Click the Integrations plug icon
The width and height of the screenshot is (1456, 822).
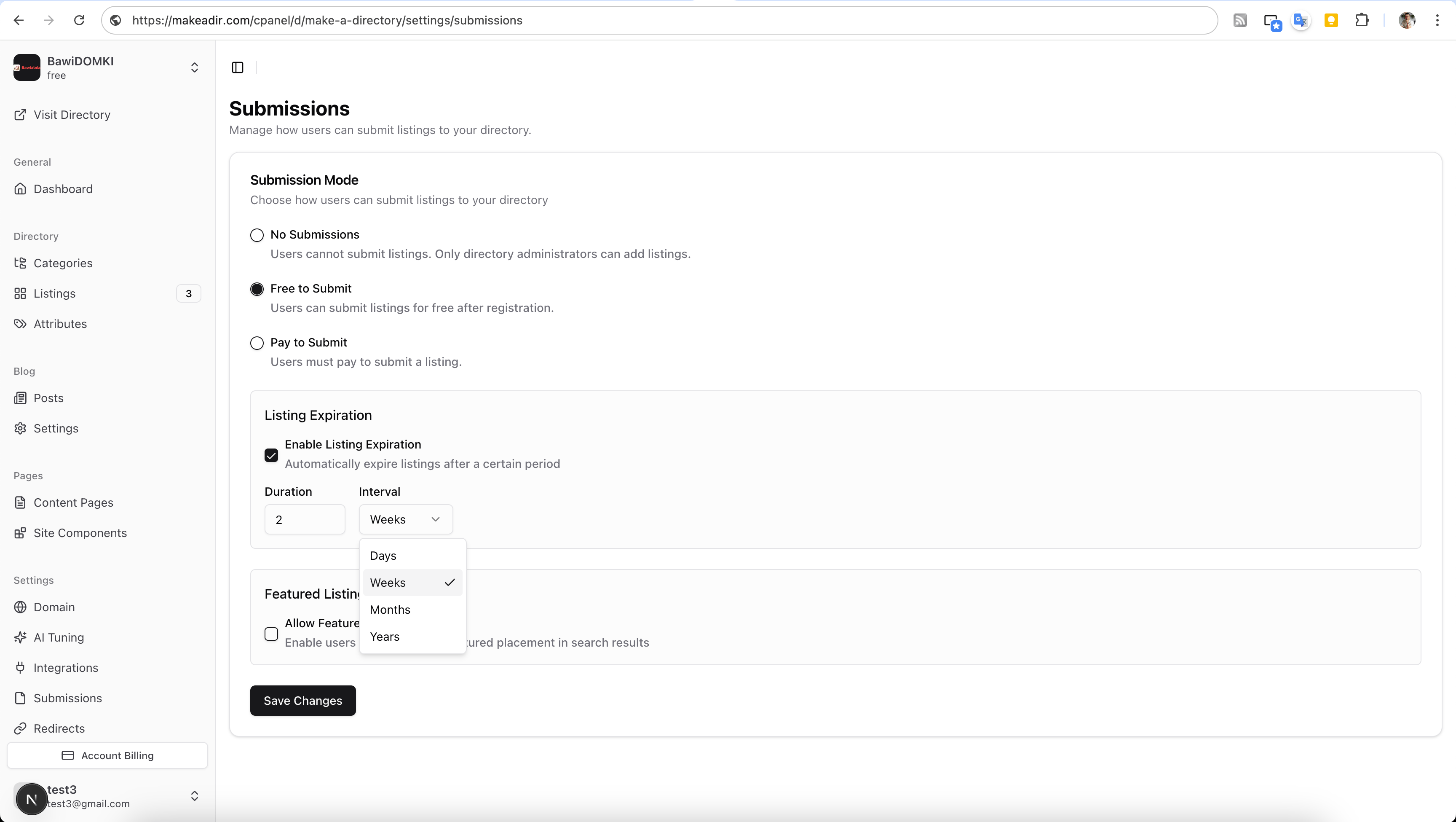pos(20,668)
